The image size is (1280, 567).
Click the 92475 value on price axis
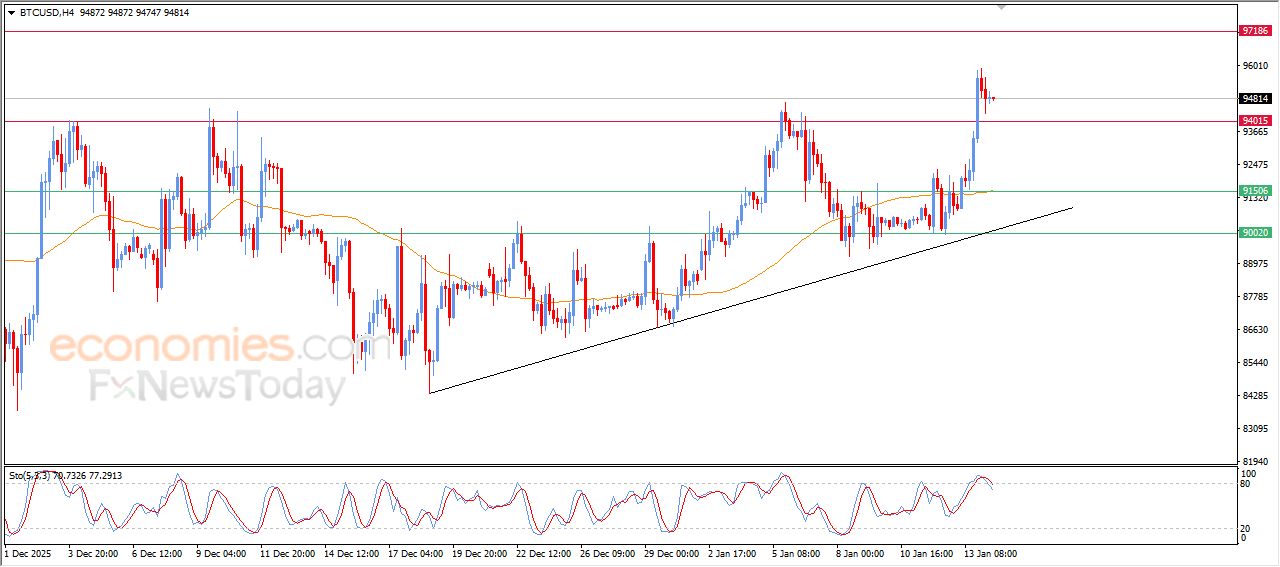coord(1255,165)
